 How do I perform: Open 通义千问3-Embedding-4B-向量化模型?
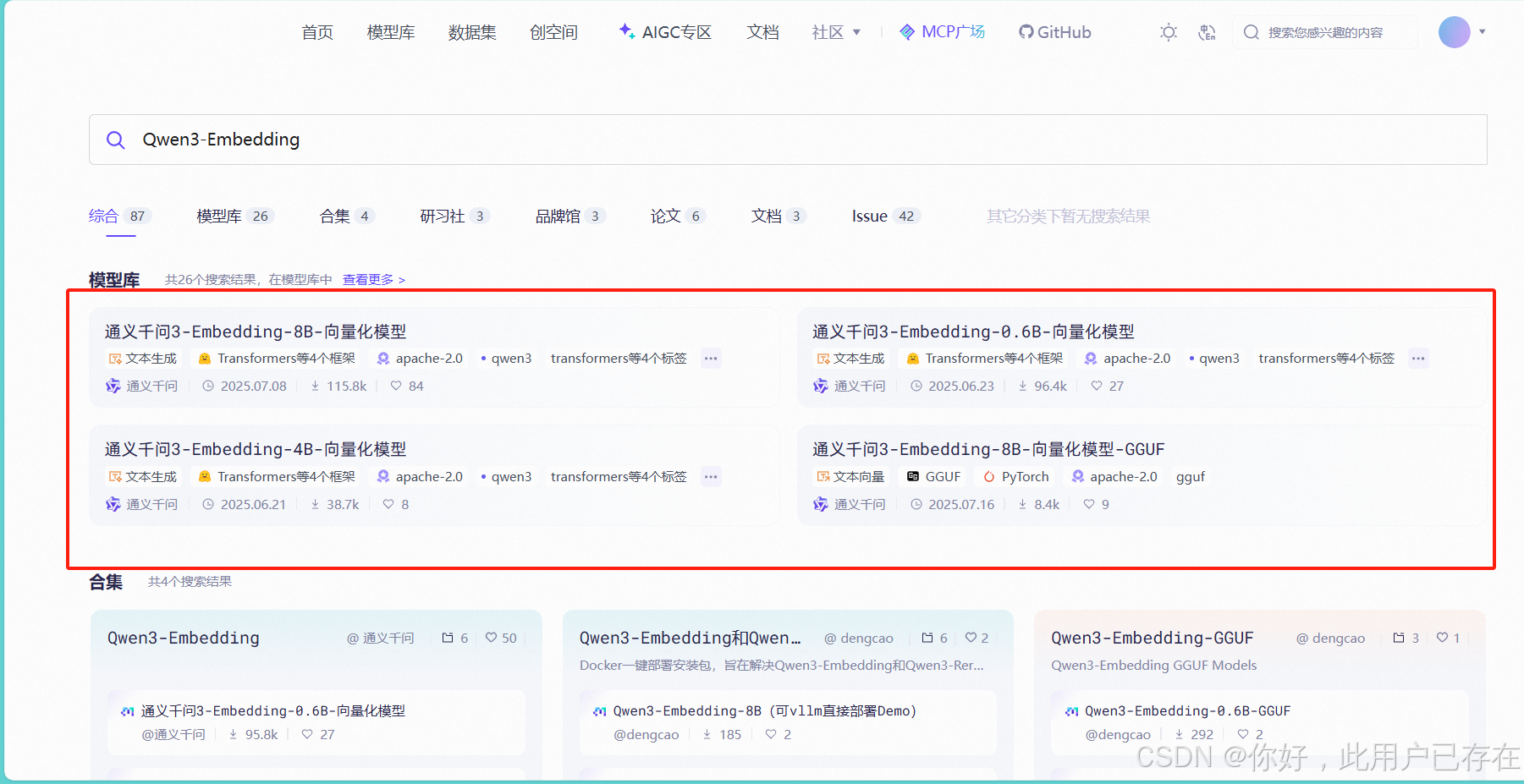pyautogui.click(x=256, y=449)
